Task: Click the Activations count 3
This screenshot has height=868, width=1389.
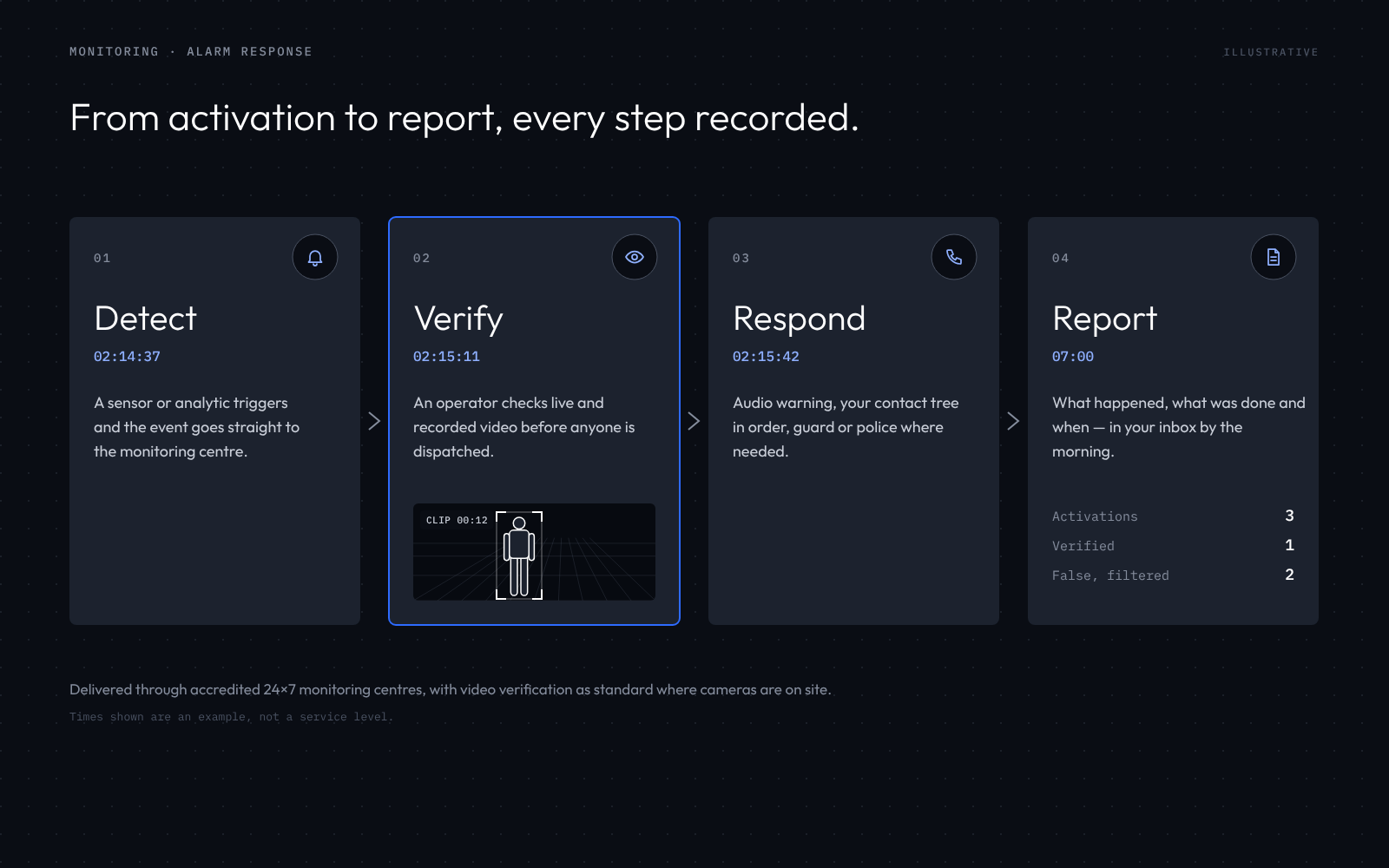Action: point(1289,516)
